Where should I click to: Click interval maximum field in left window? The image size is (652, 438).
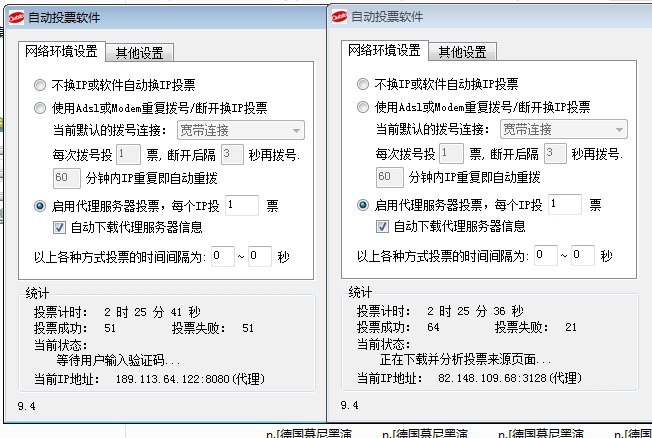click(259, 256)
